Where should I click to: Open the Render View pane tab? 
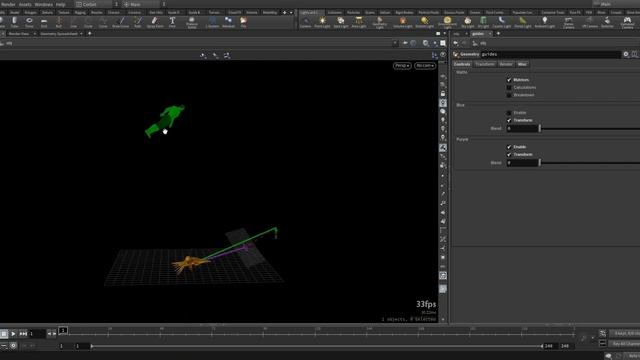pyautogui.click(x=19, y=34)
